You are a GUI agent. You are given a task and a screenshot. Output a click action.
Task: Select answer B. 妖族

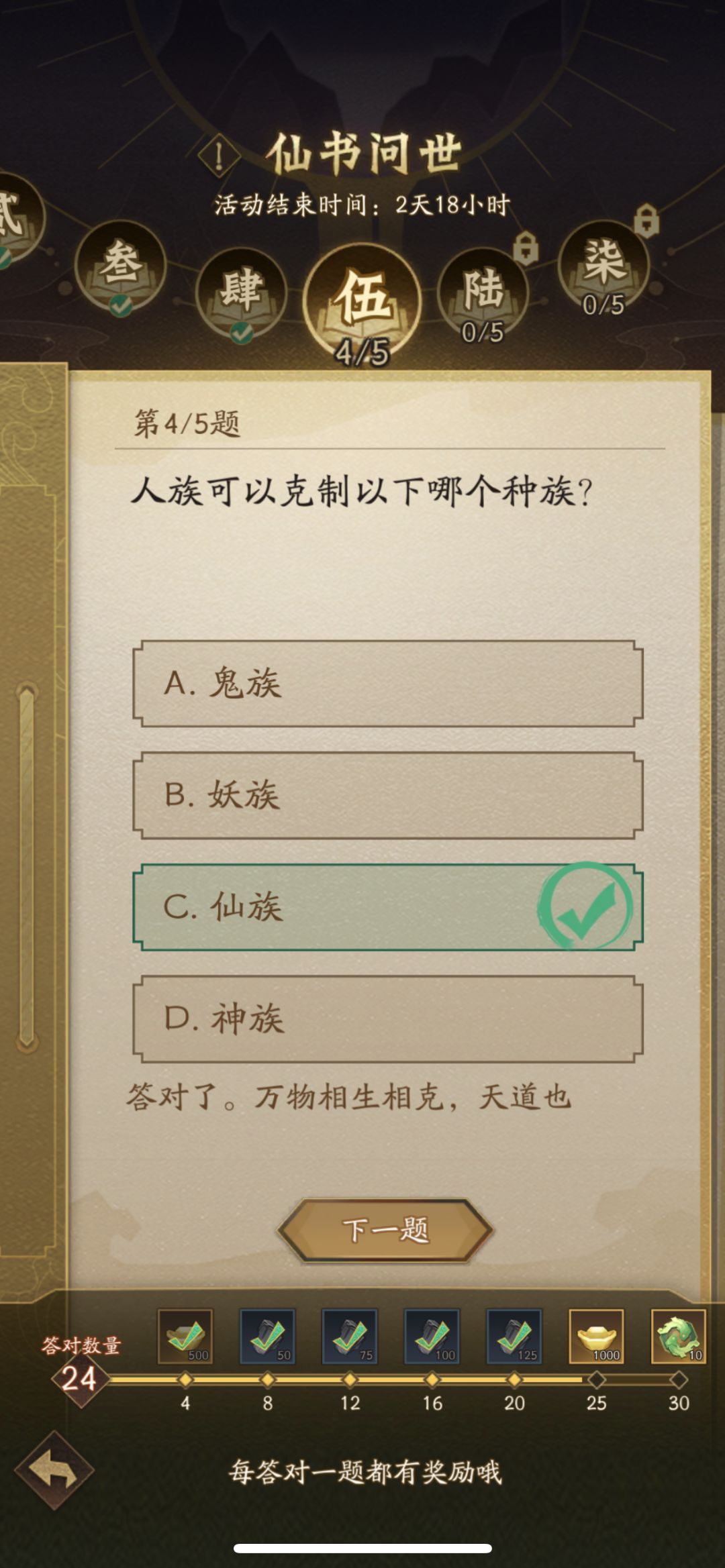tap(387, 795)
